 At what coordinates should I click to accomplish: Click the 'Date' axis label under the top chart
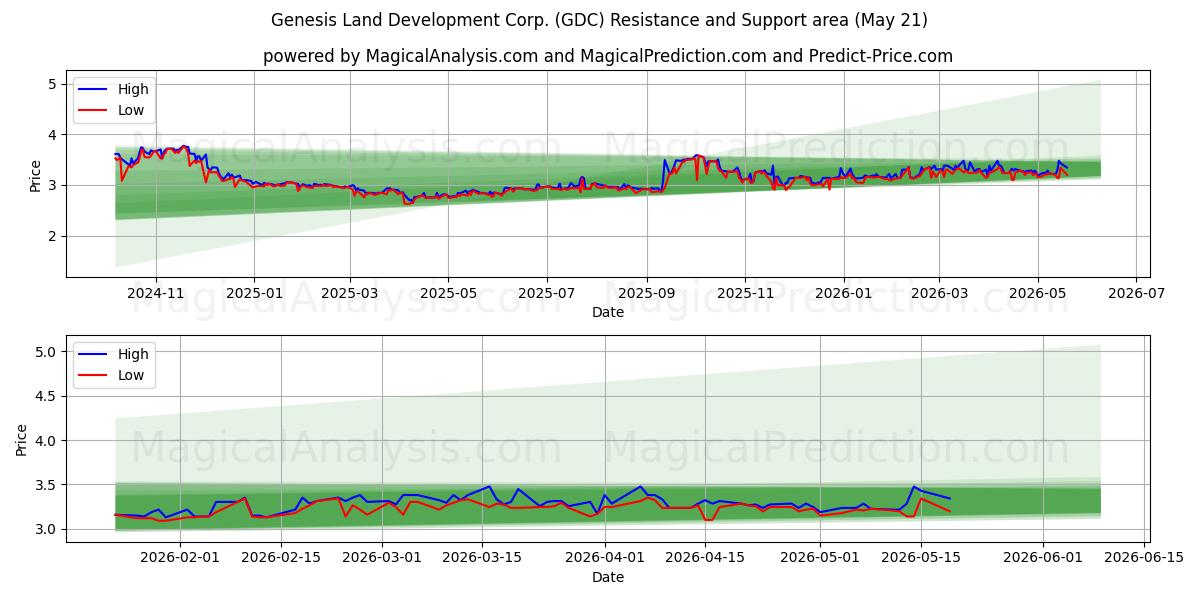pyautogui.click(x=607, y=312)
